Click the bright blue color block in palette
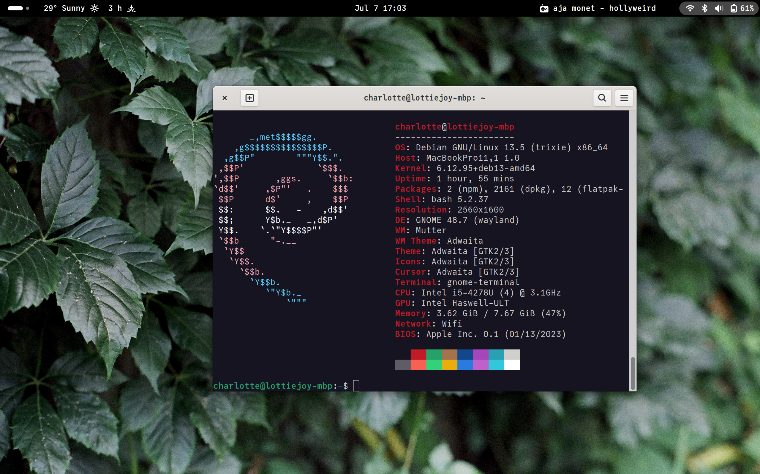The width and height of the screenshot is (760, 474). (x=465, y=364)
